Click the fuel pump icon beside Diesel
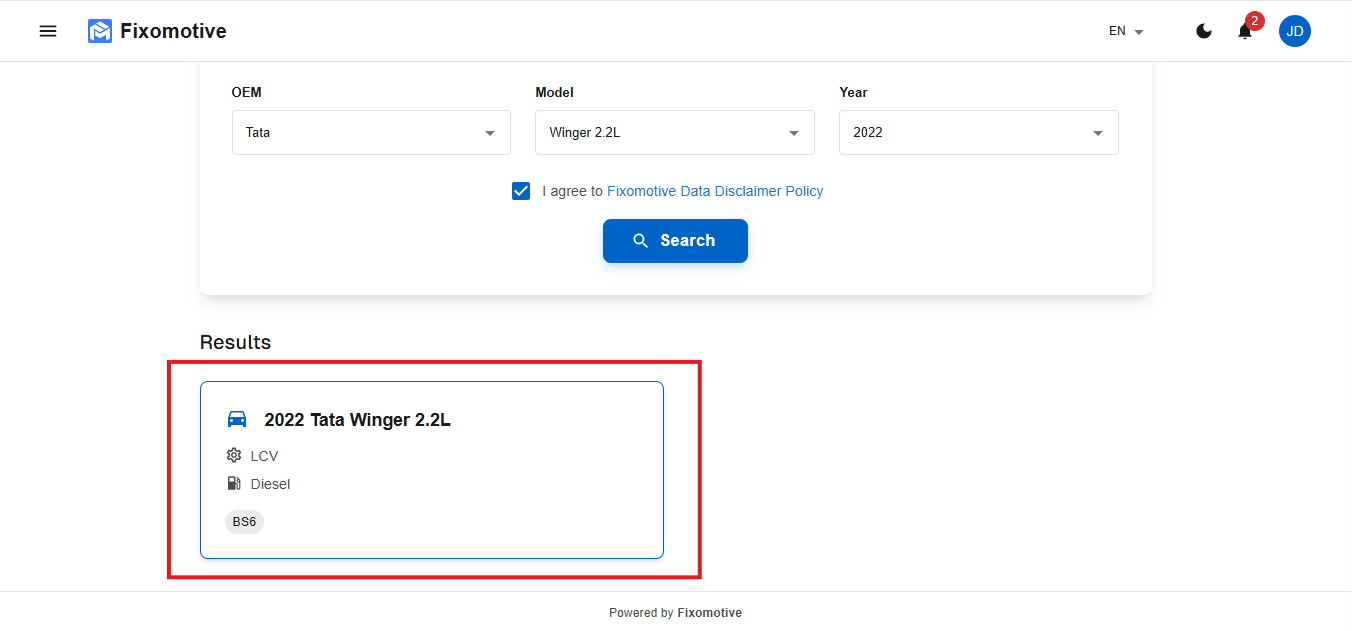This screenshot has width=1352, height=631. point(234,484)
